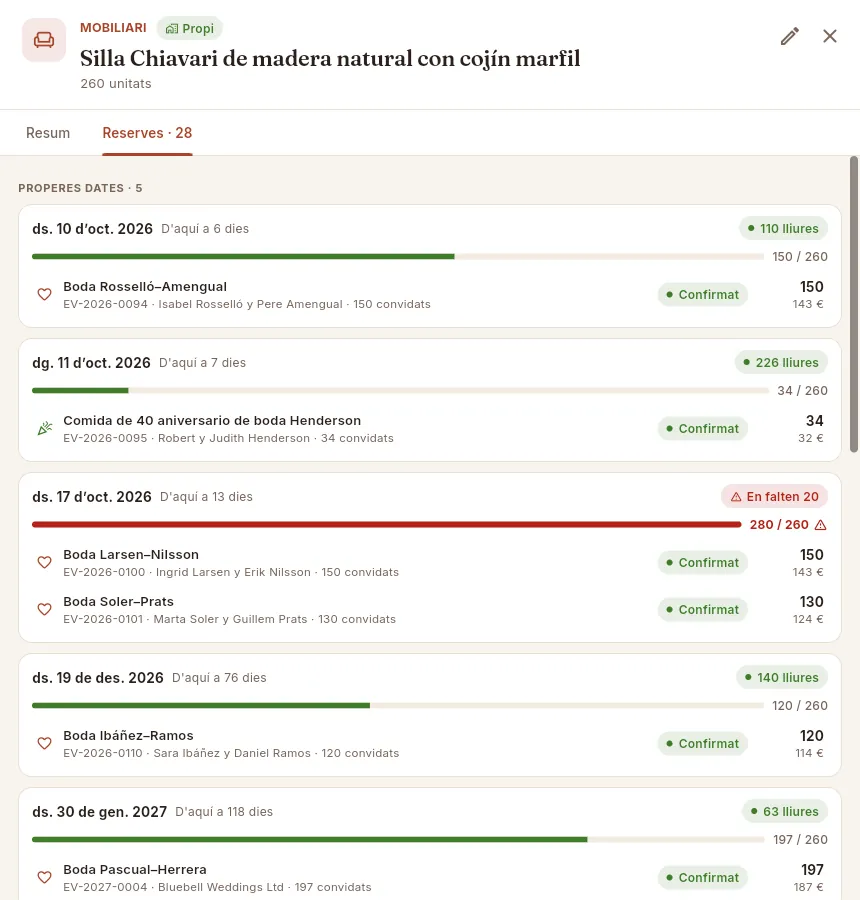Click the En falten 20 alert badge
The height and width of the screenshot is (900, 860).
pyautogui.click(x=774, y=496)
